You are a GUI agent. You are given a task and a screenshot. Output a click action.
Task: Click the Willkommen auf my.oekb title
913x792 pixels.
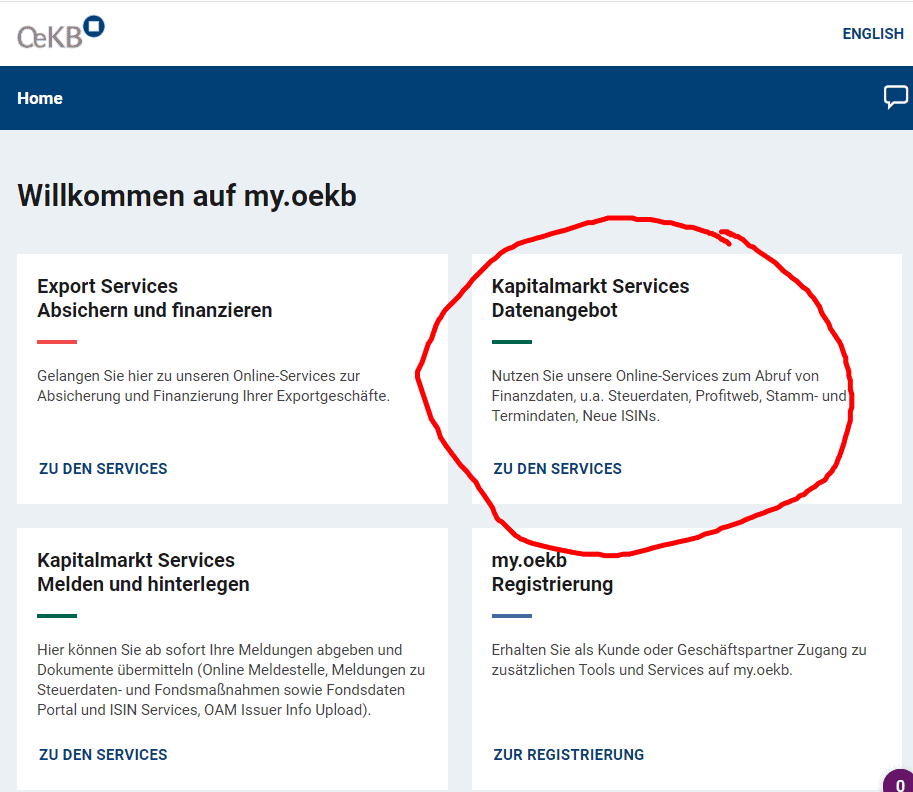point(187,196)
